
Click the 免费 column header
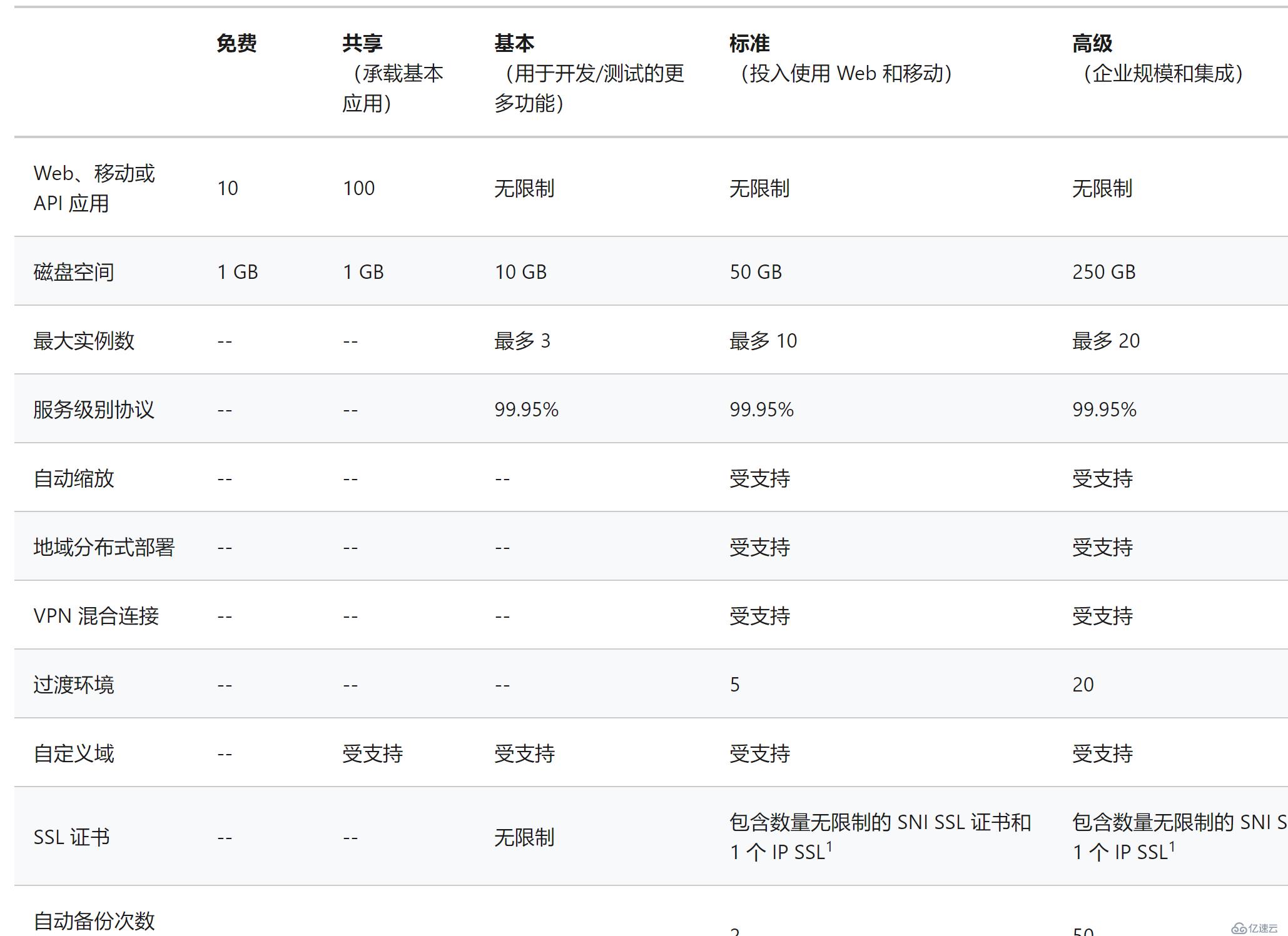[x=236, y=44]
